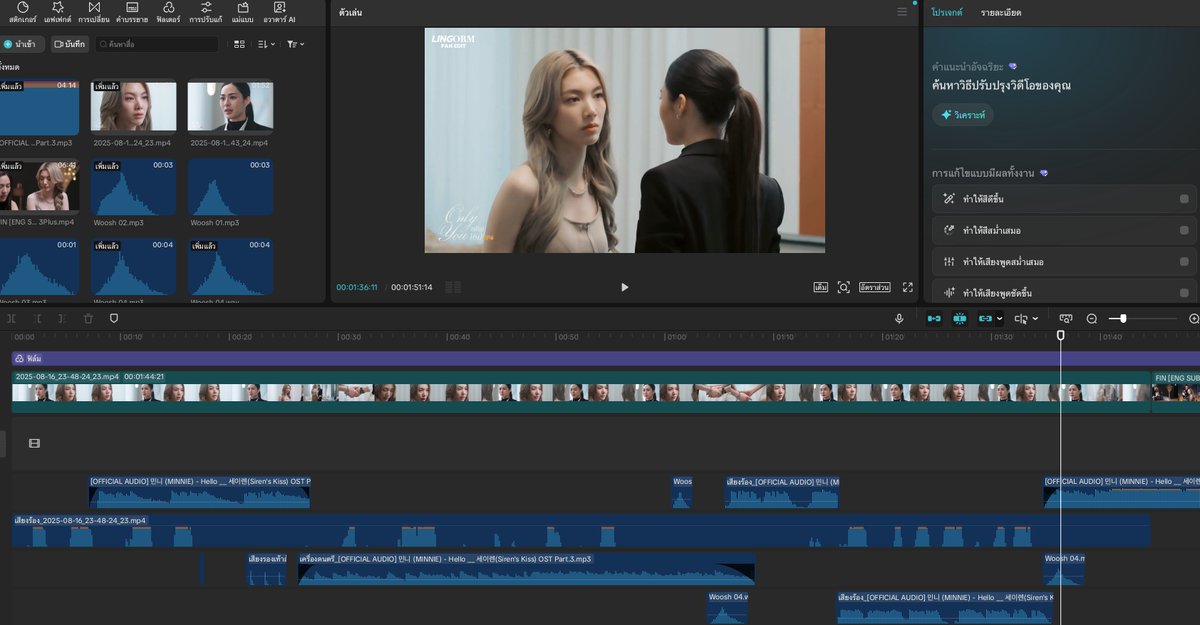
Task: Click the playhead marker on timeline ruler
Action: point(1061,335)
